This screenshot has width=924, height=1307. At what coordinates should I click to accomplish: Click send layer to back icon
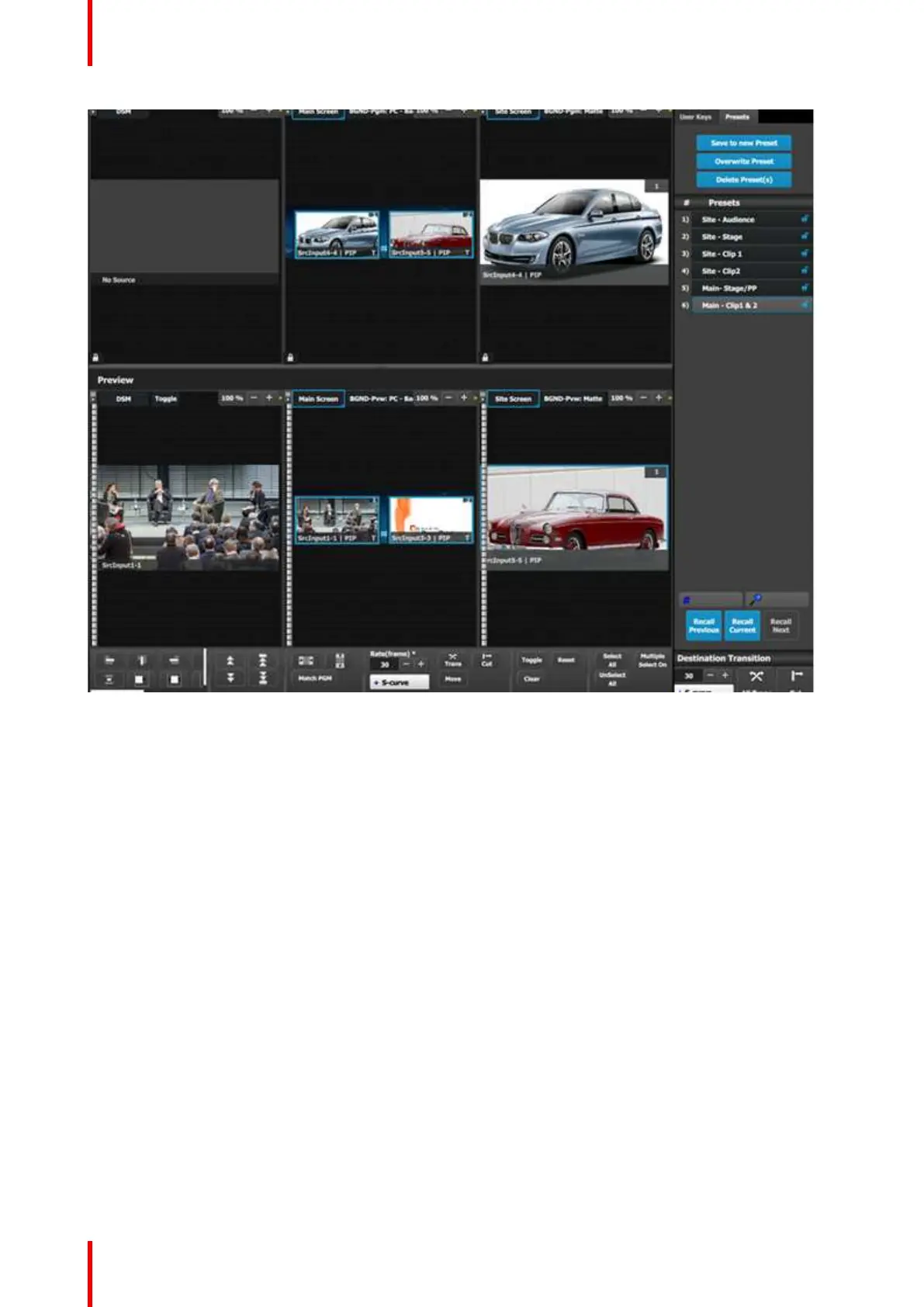pos(263,678)
